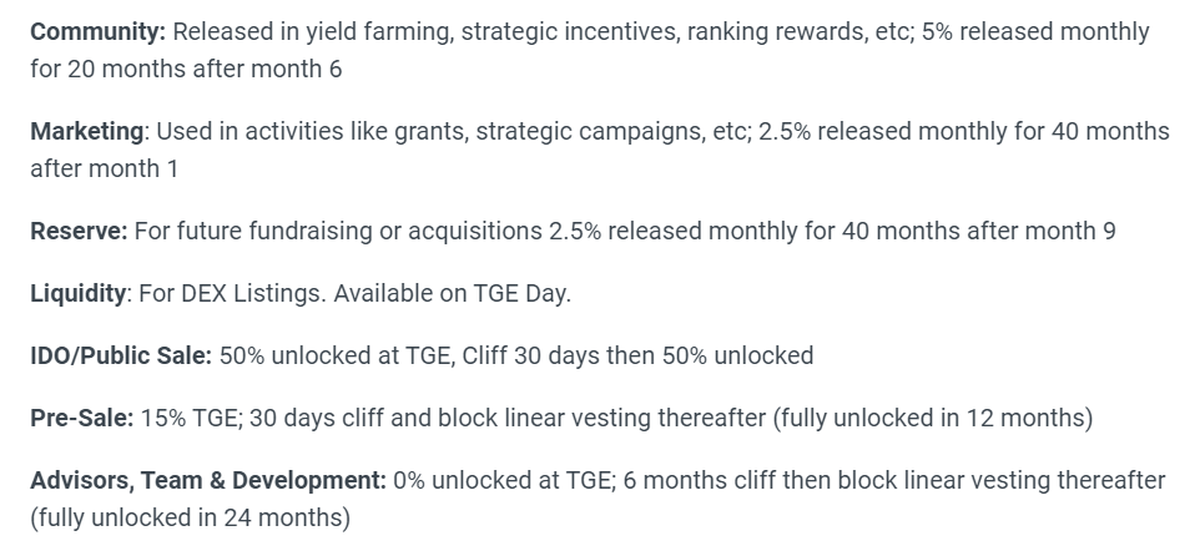
Task: Click the bold Pre-Sale label
Action: (79, 418)
